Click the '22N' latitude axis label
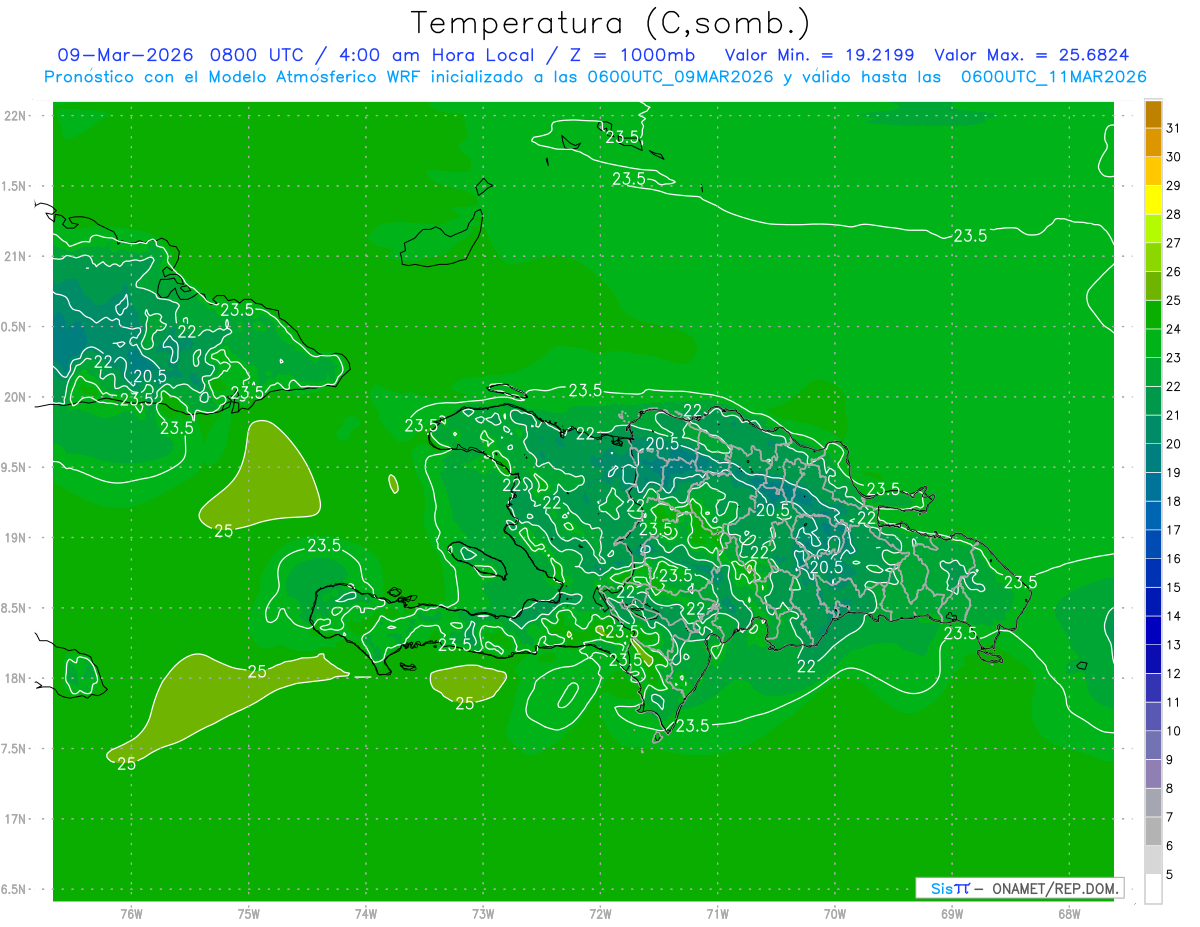1200x927 pixels. click(15, 116)
